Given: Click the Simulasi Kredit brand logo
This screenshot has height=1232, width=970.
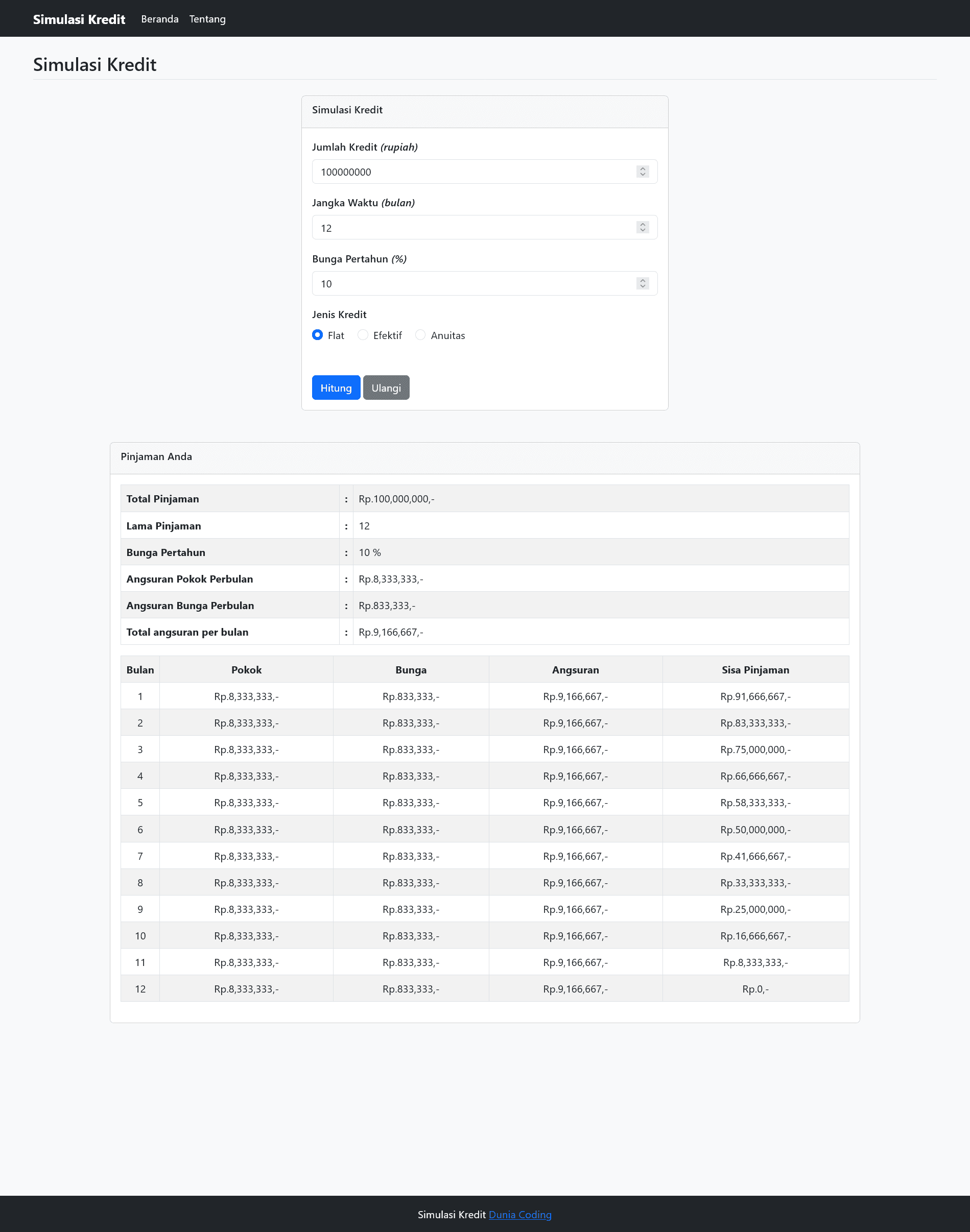Looking at the screenshot, I should point(79,18).
